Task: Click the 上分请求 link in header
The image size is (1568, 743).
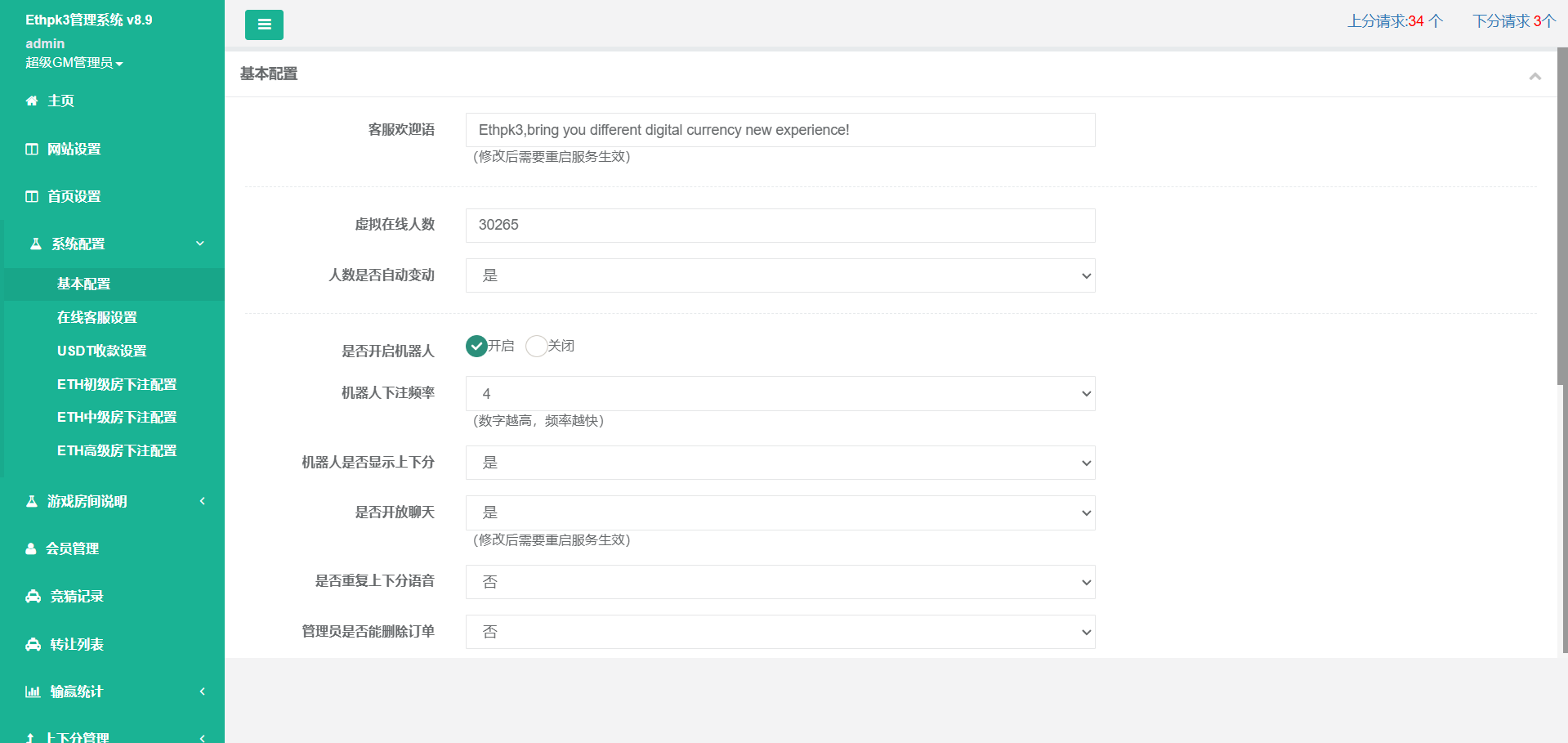Action: (x=1395, y=21)
